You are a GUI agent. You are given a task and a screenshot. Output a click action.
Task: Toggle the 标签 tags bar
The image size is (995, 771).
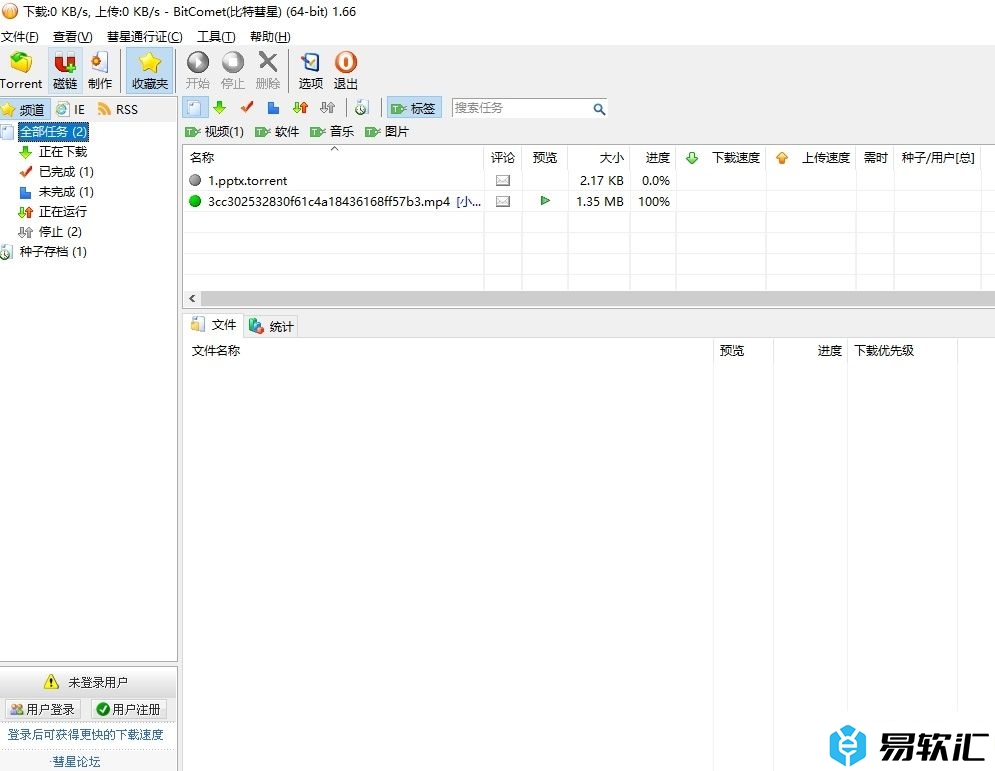[414, 109]
